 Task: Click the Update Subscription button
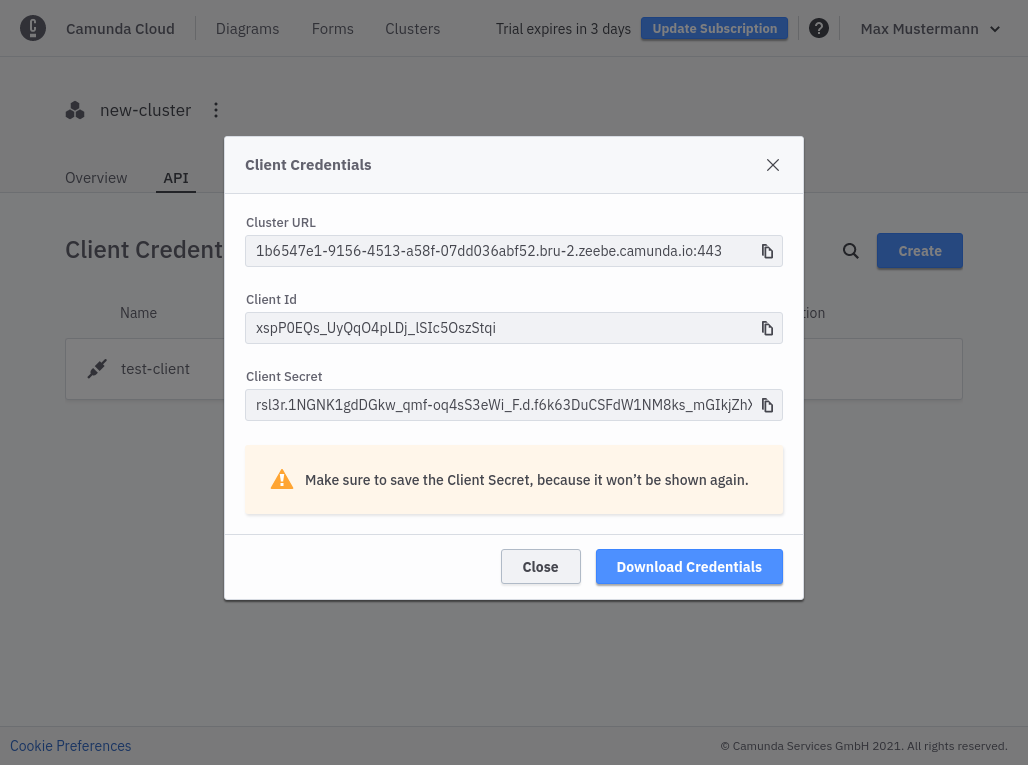click(714, 28)
